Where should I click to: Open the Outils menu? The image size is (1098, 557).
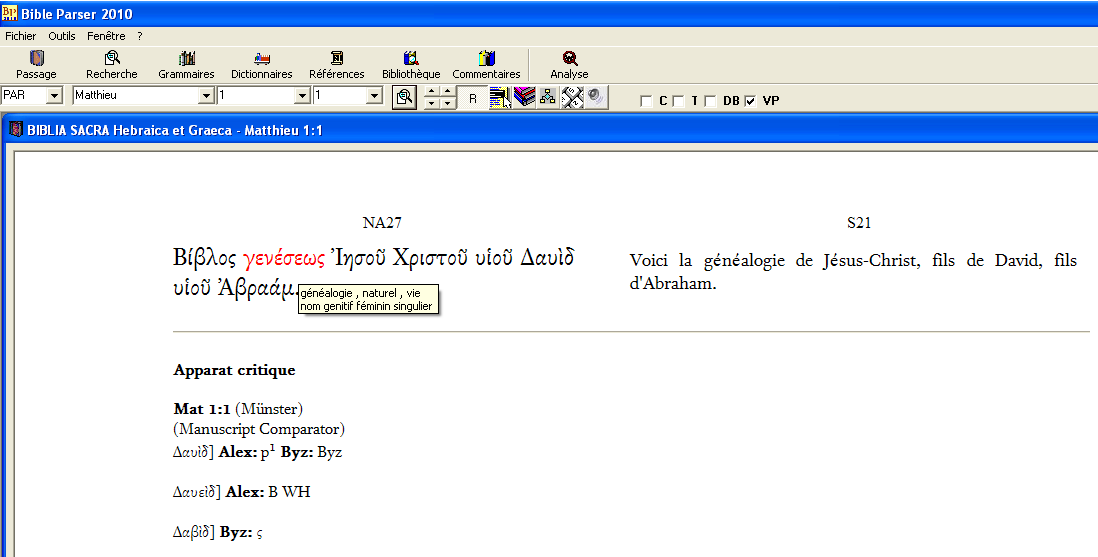pyautogui.click(x=62, y=36)
